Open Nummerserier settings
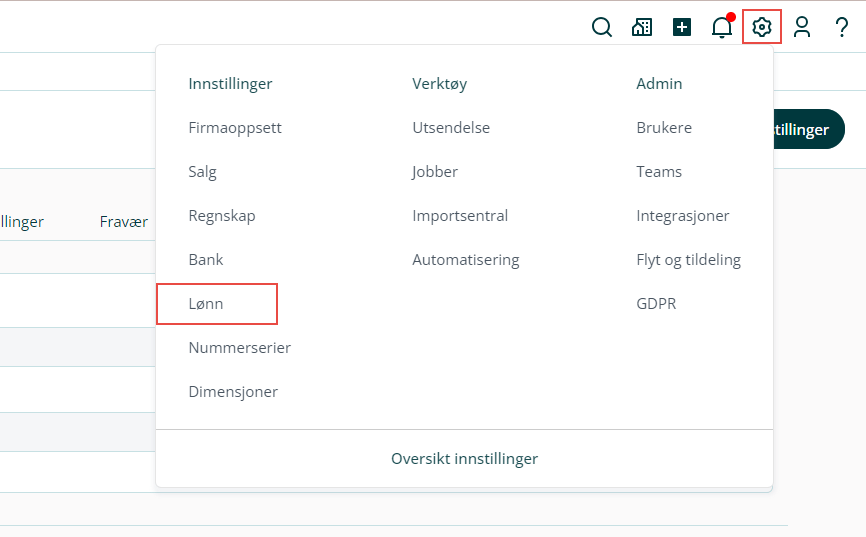The height and width of the screenshot is (537, 866). (x=240, y=348)
